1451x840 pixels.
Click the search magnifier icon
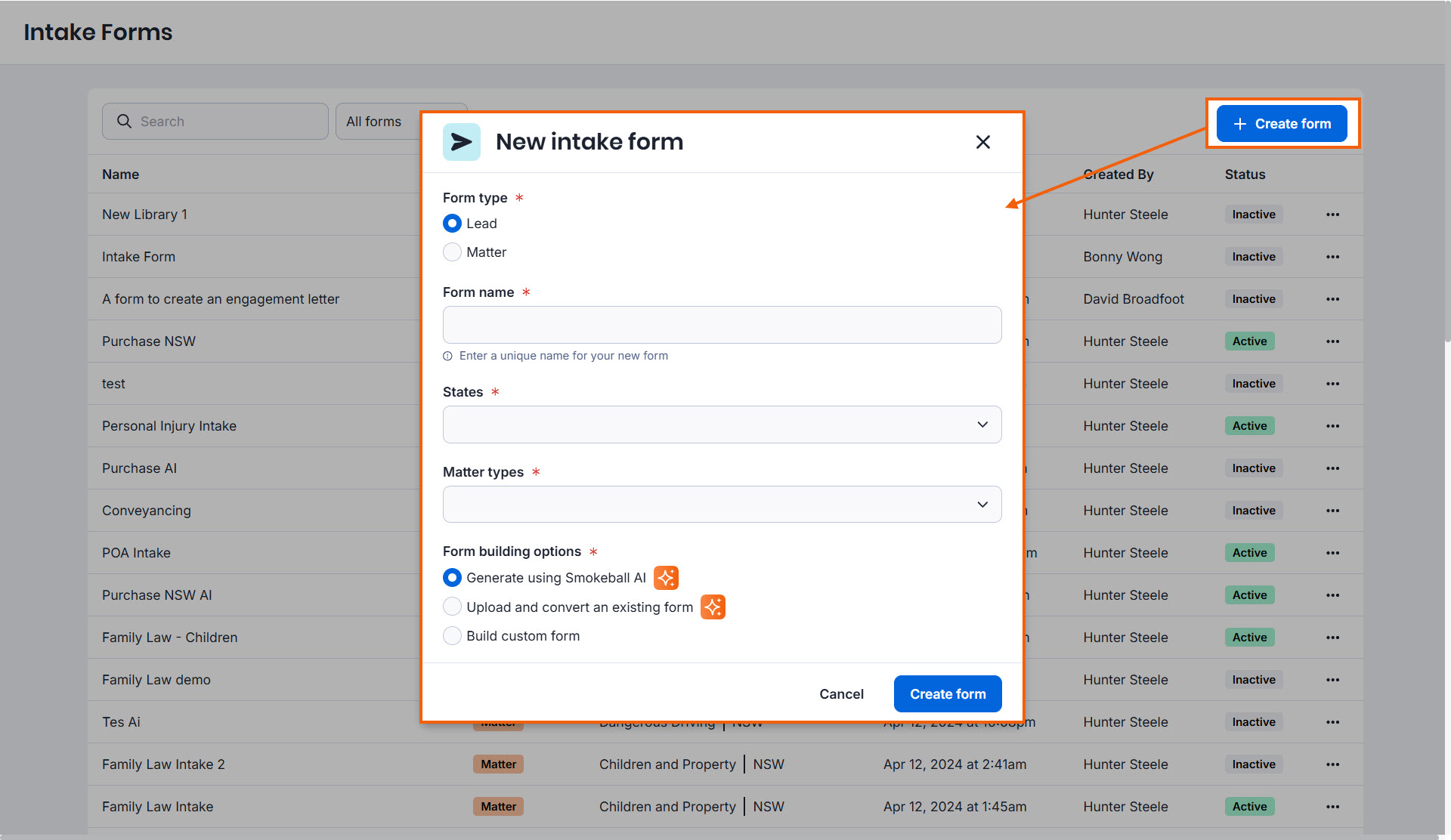pyautogui.click(x=124, y=122)
